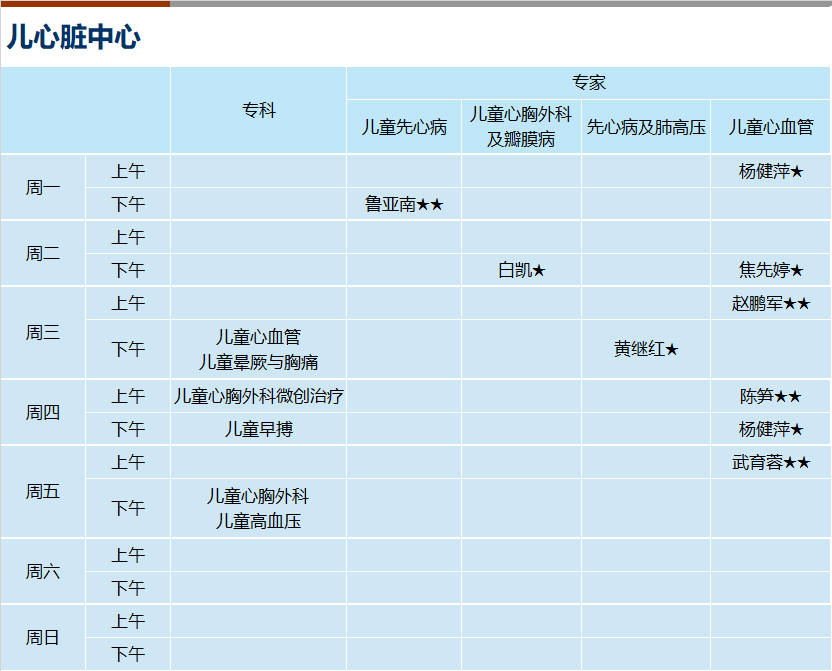Screen dimensions: 832x671
Task: Click 上午 in the 周五 row
Action: 128,463
